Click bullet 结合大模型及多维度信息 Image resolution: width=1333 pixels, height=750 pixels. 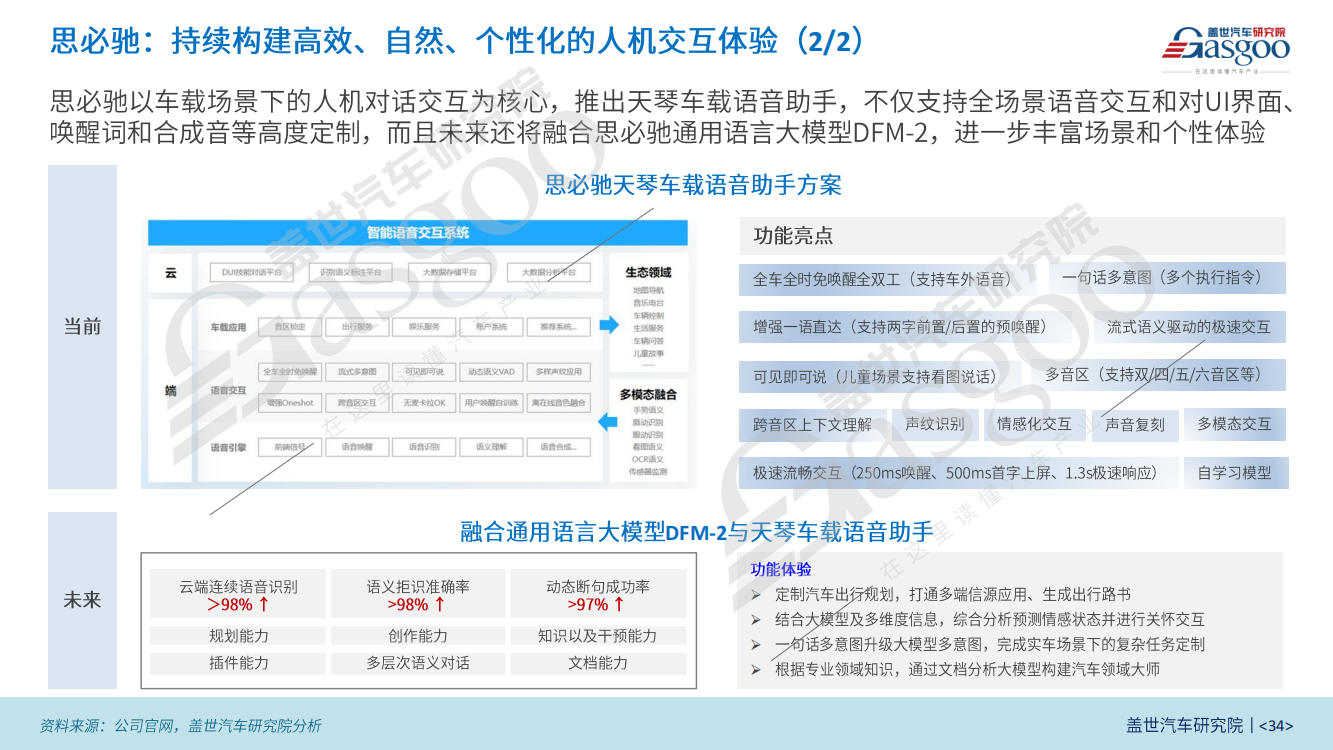tap(990, 619)
